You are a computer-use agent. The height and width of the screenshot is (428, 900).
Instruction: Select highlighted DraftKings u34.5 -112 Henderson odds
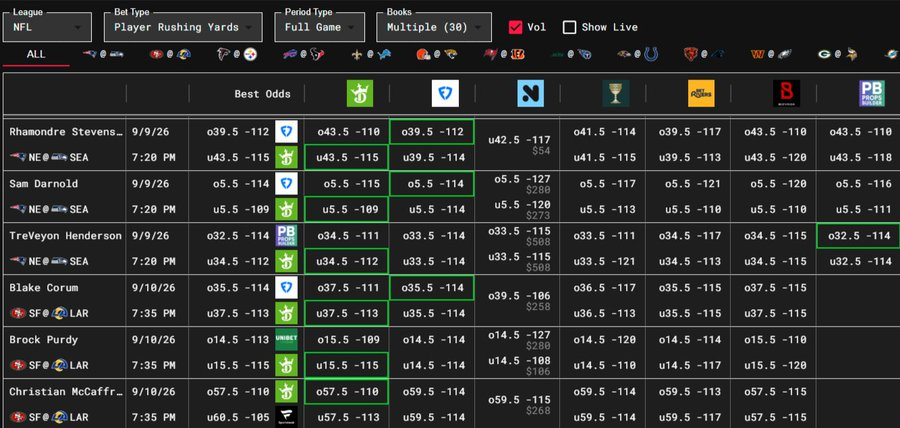coord(347,261)
